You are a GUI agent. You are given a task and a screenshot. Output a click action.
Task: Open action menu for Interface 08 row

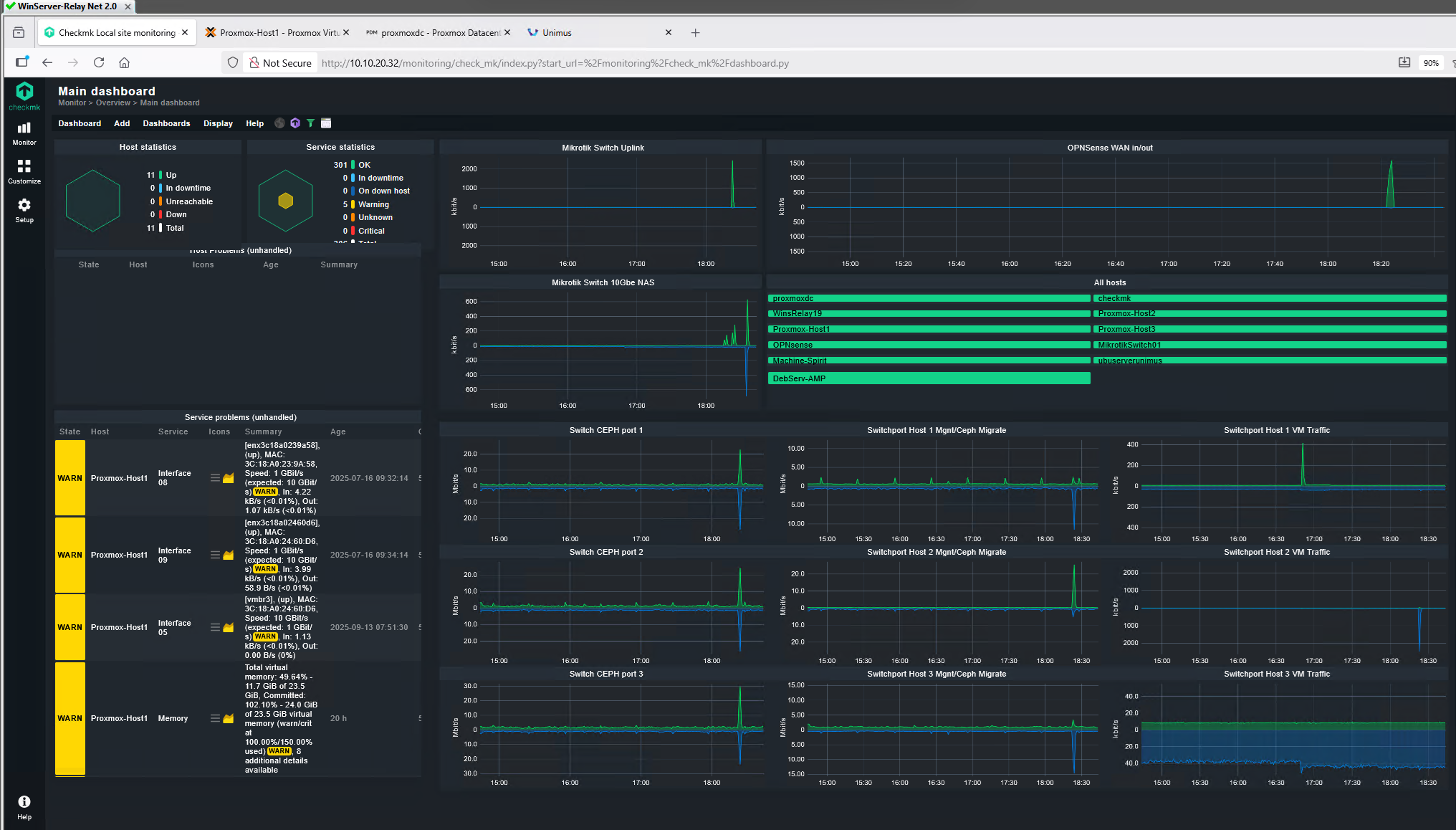[x=215, y=478]
